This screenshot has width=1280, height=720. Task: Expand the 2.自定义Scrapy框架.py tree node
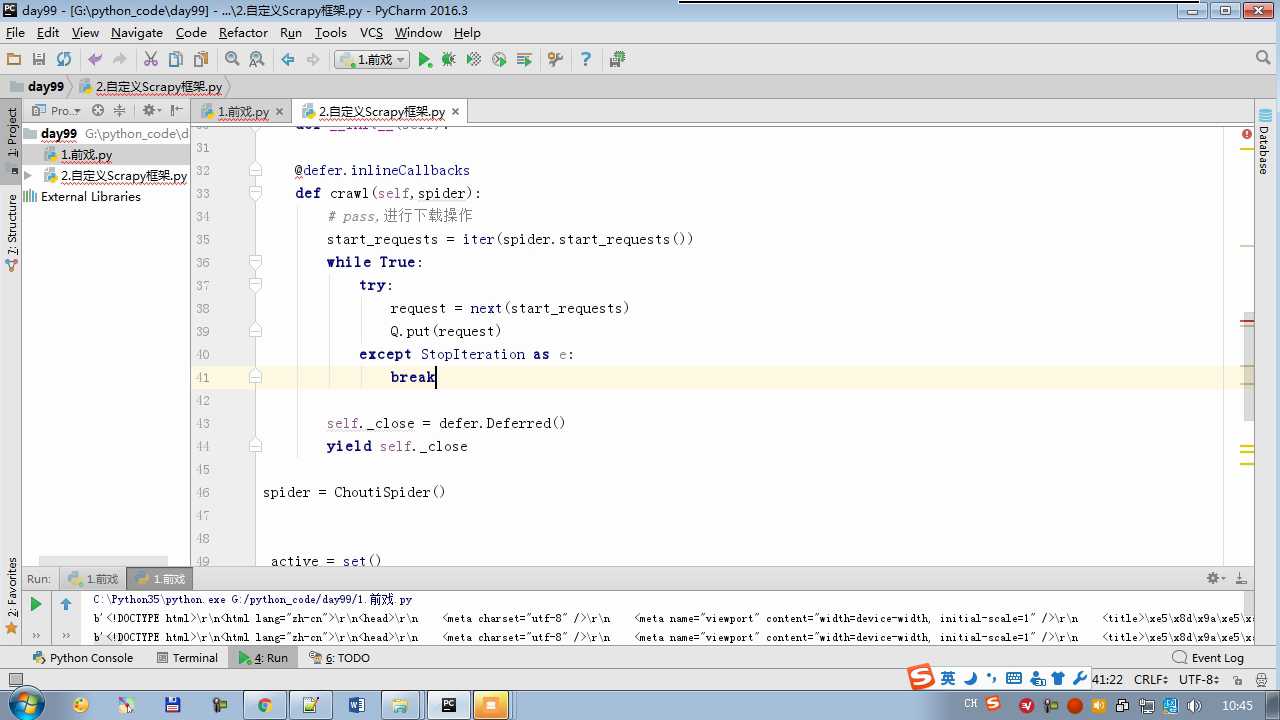tap(28, 175)
